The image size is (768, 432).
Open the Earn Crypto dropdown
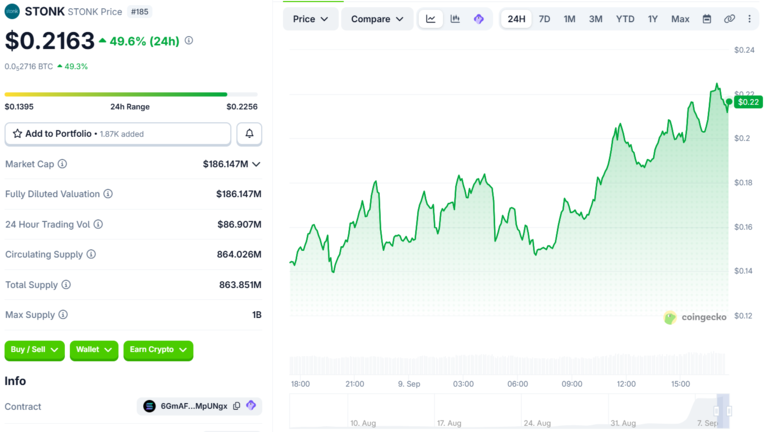(x=158, y=350)
